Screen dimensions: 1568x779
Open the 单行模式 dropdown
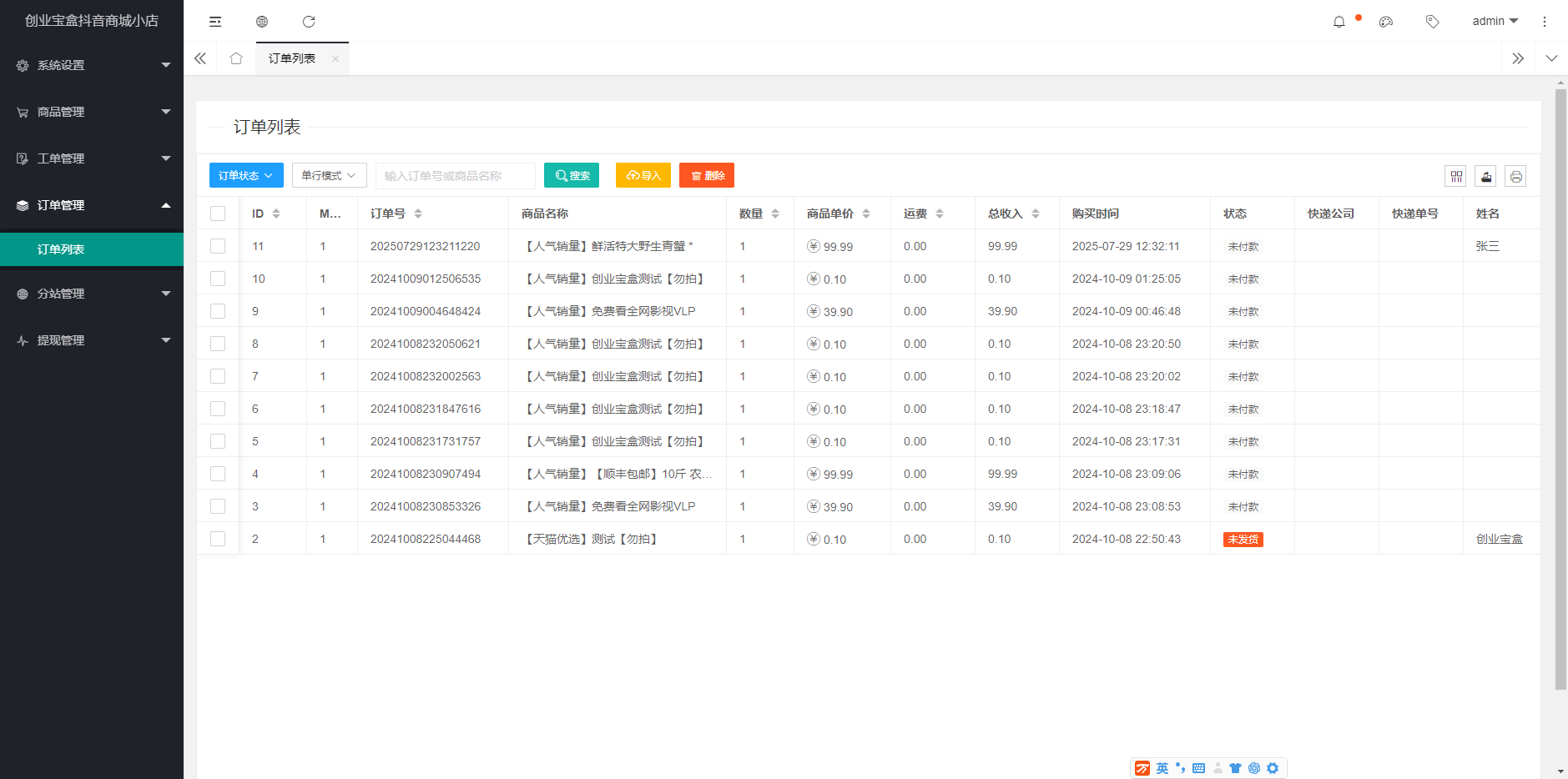coord(329,175)
